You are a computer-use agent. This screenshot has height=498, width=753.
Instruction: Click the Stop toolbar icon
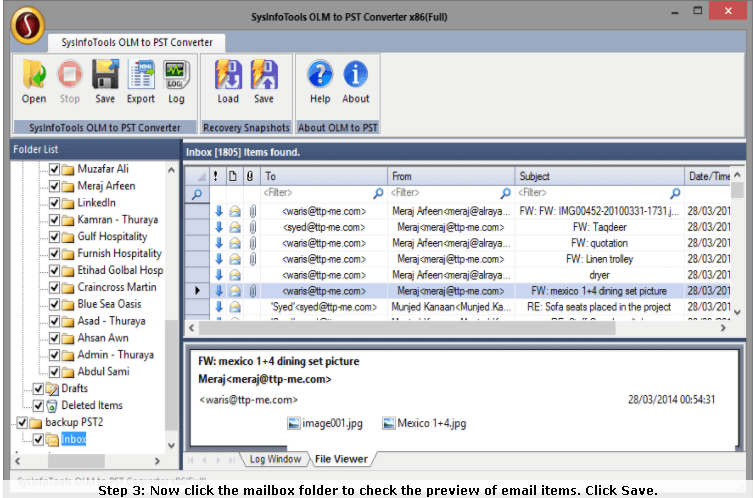(x=70, y=74)
